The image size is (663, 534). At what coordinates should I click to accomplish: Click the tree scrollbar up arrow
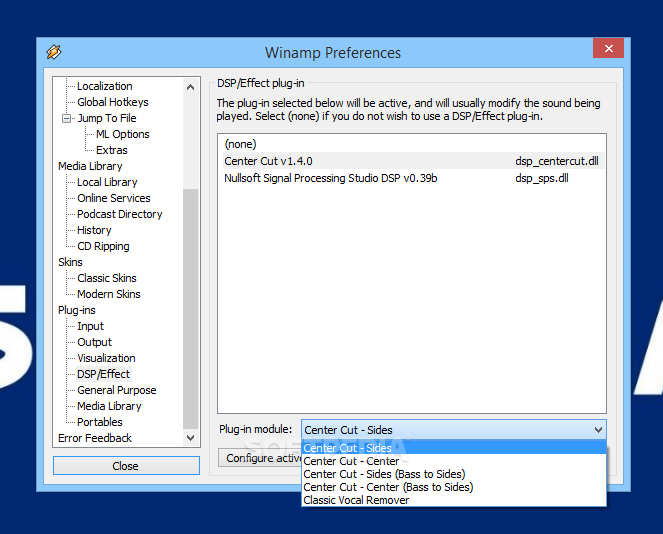point(190,87)
